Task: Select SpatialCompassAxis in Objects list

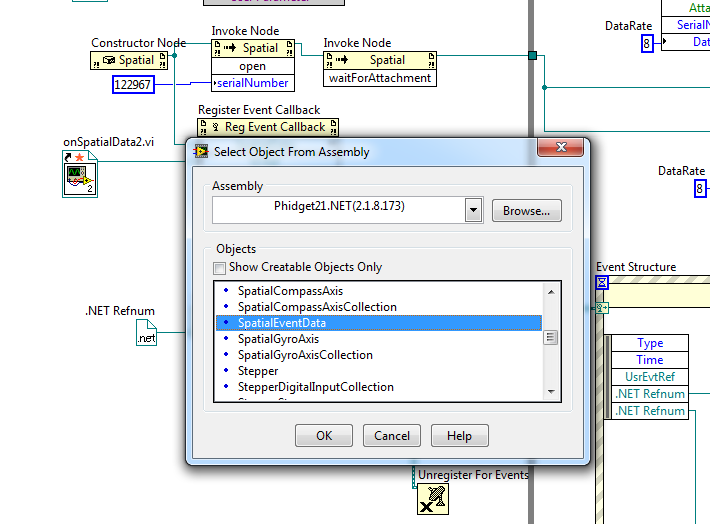Action: click(x=291, y=291)
